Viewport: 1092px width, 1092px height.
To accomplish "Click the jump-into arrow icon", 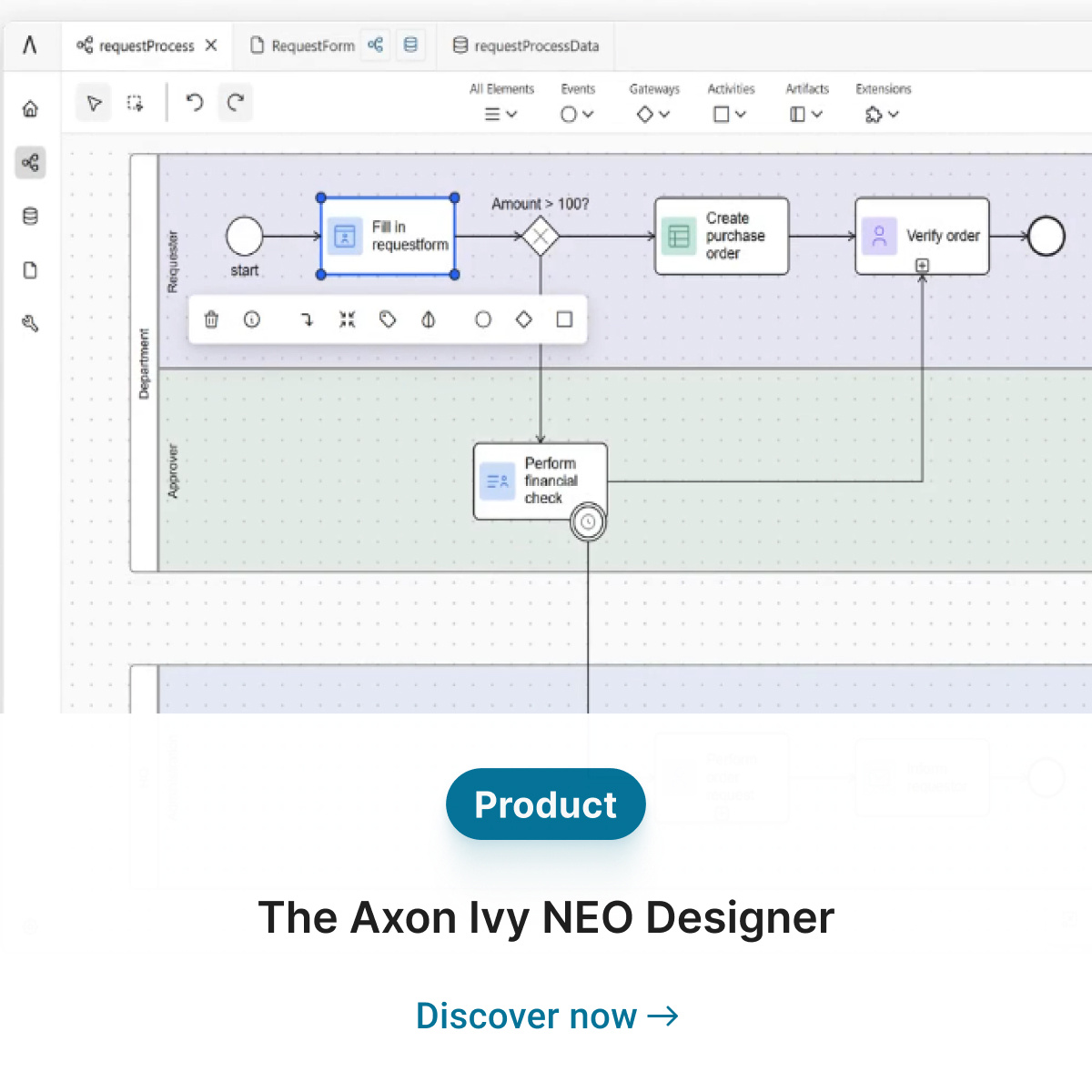I will [307, 319].
